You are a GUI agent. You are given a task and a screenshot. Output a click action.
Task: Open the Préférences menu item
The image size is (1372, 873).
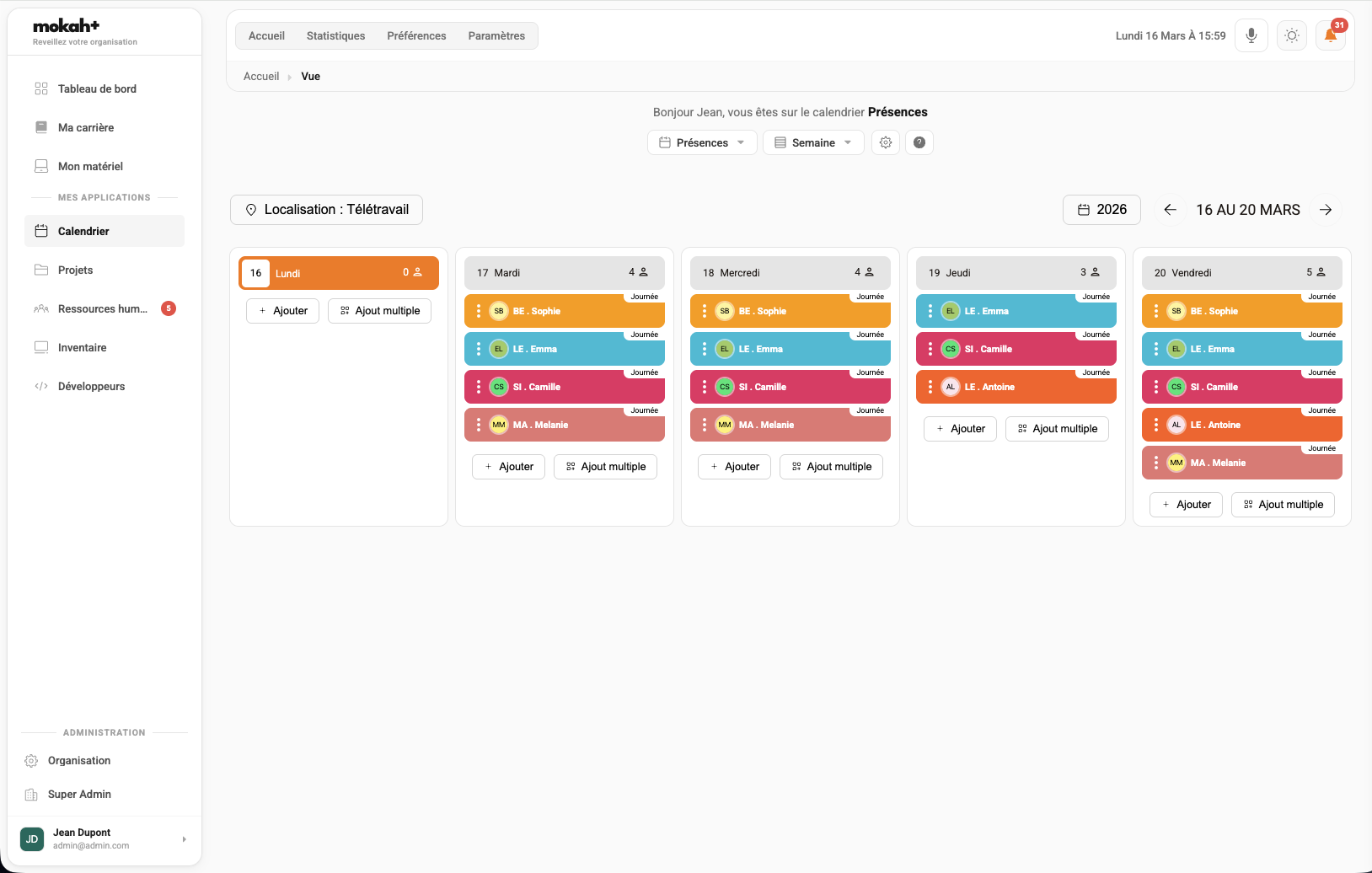coord(416,35)
